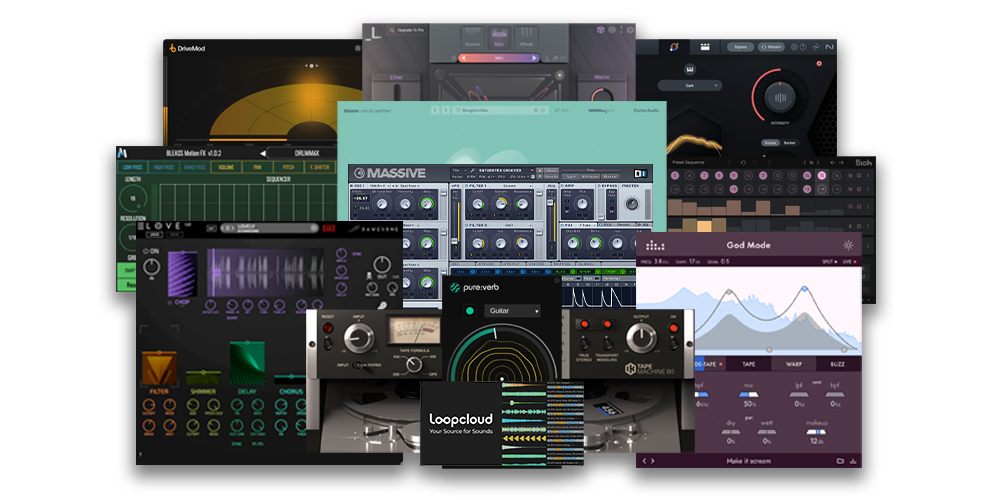Viewport: 1000px width, 500px height.
Task: Open LOVE preset name bar
Action: [x=269, y=228]
